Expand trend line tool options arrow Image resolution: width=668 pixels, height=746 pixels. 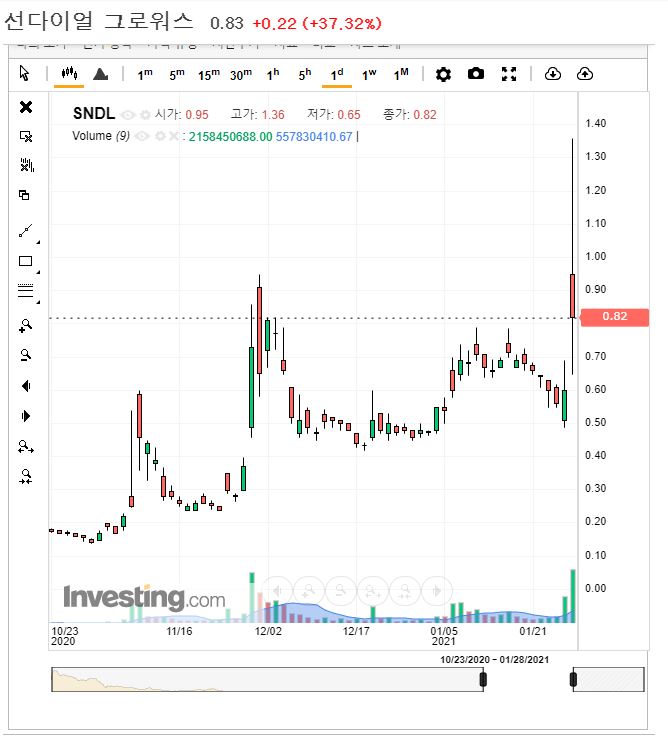click(x=38, y=242)
